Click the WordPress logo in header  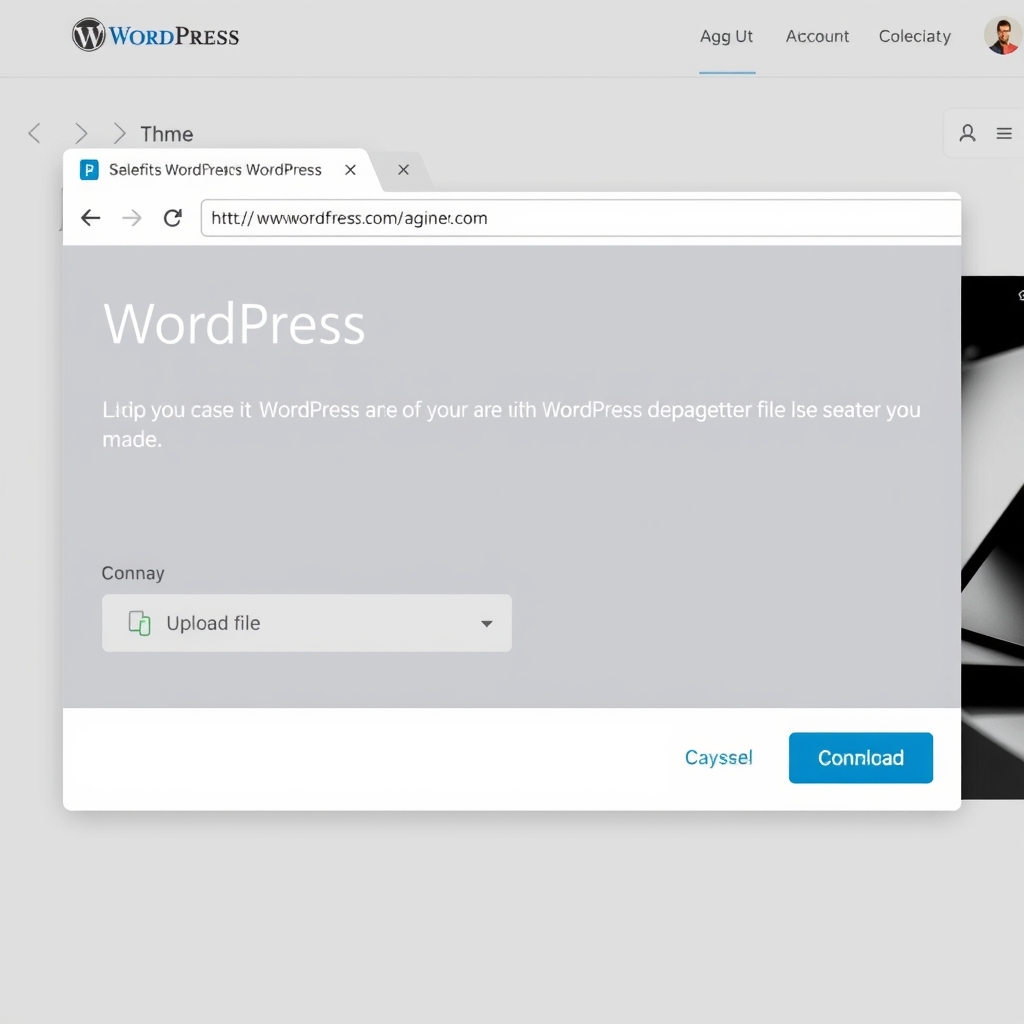click(155, 35)
